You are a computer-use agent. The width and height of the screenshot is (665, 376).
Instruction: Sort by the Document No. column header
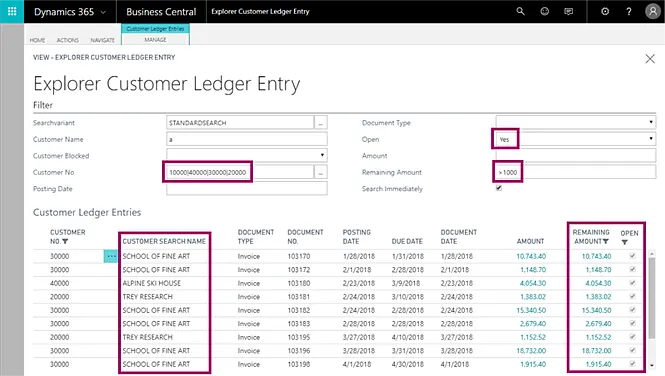pyautogui.click(x=305, y=237)
